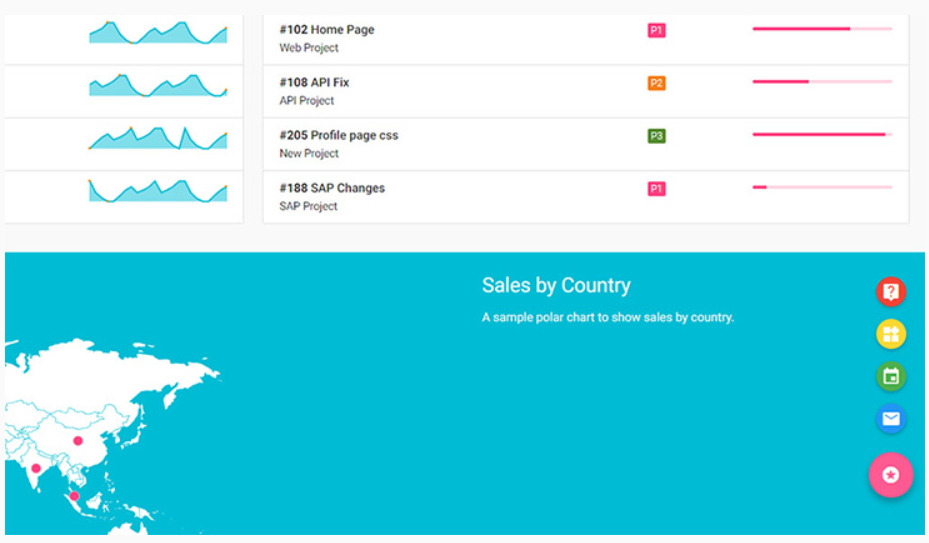929x543 pixels.
Task: Open task #108 API Fix
Action: (314, 83)
